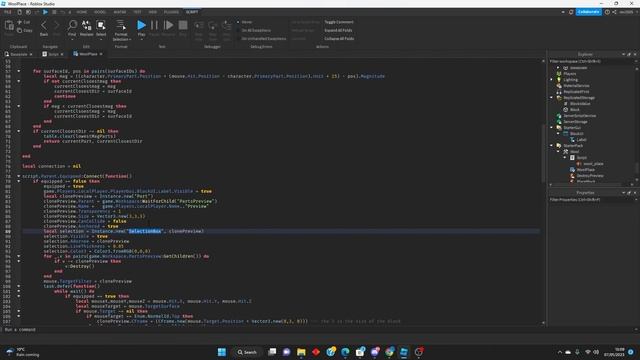This screenshot has width=640, height=360.
Task: Open the Baseplate document tab
Action: click(x=18, y=54)
